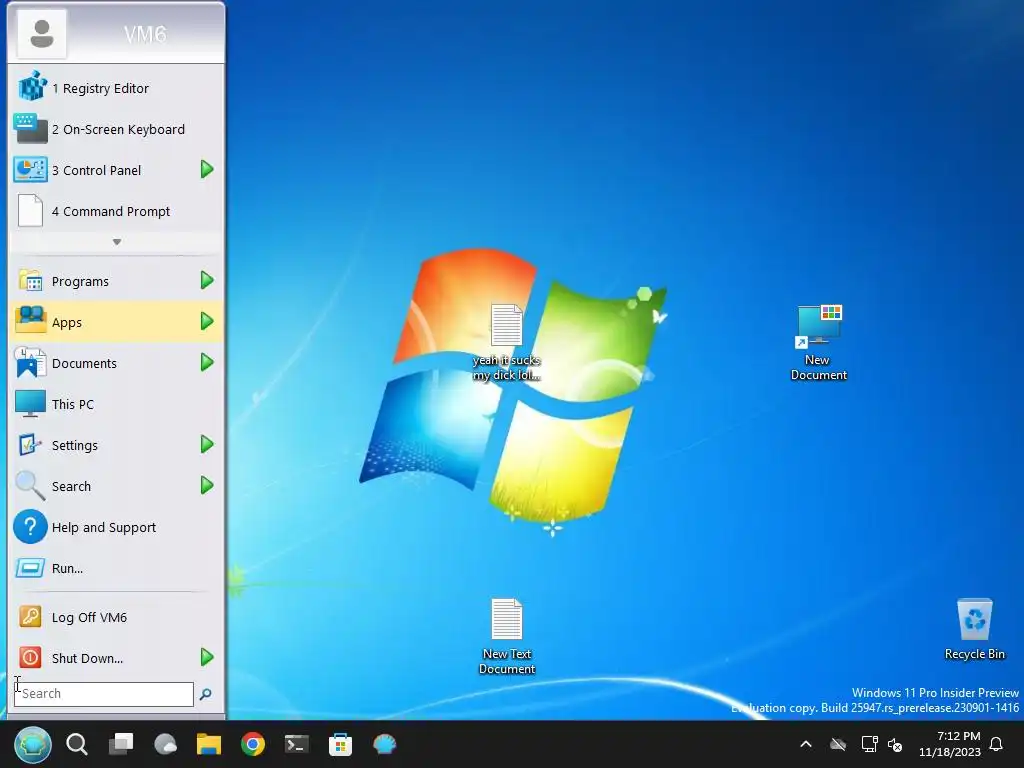
Task: Select the Run... command
Action: pyautogui.click(x=116, y=568)
